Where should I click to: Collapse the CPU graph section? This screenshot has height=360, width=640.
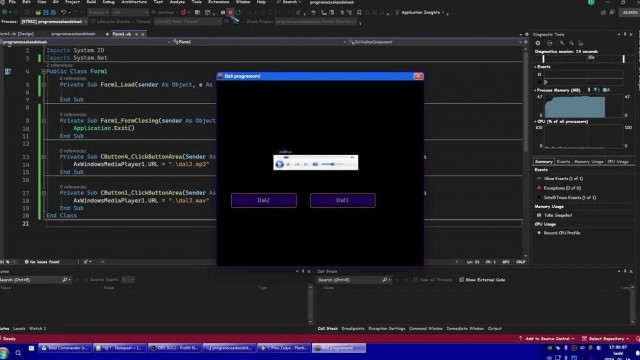click(x=536, y=122)
